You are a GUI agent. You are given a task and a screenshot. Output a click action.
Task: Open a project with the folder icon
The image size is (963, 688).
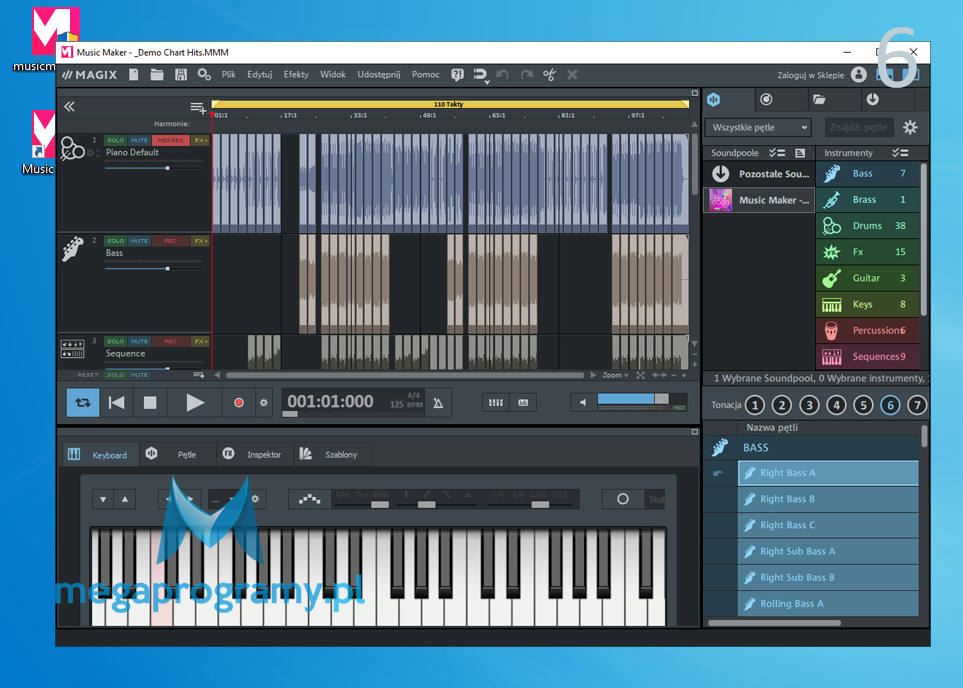tap(157, 74)
